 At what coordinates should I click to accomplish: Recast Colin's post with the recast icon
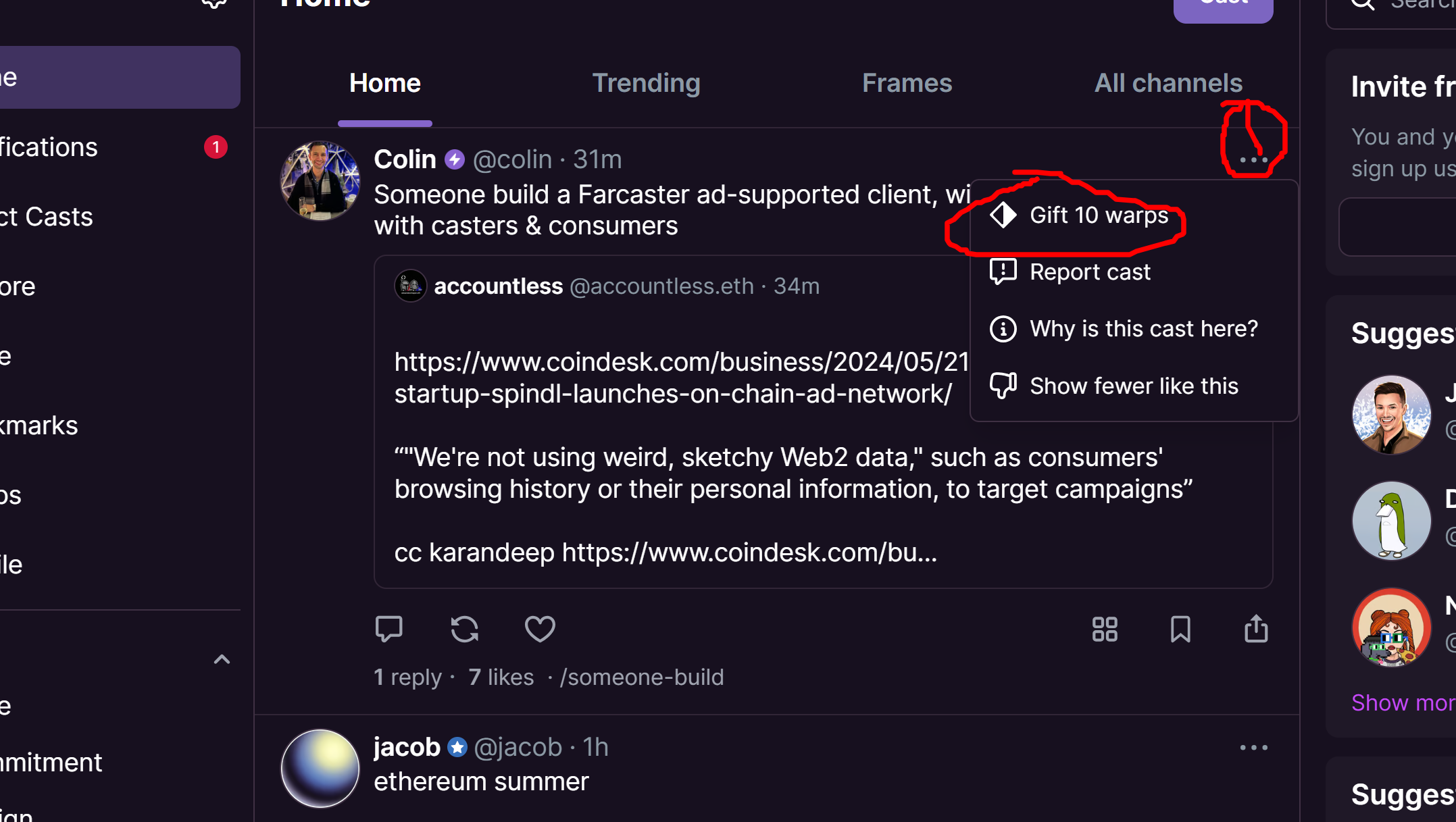(464, 629)
